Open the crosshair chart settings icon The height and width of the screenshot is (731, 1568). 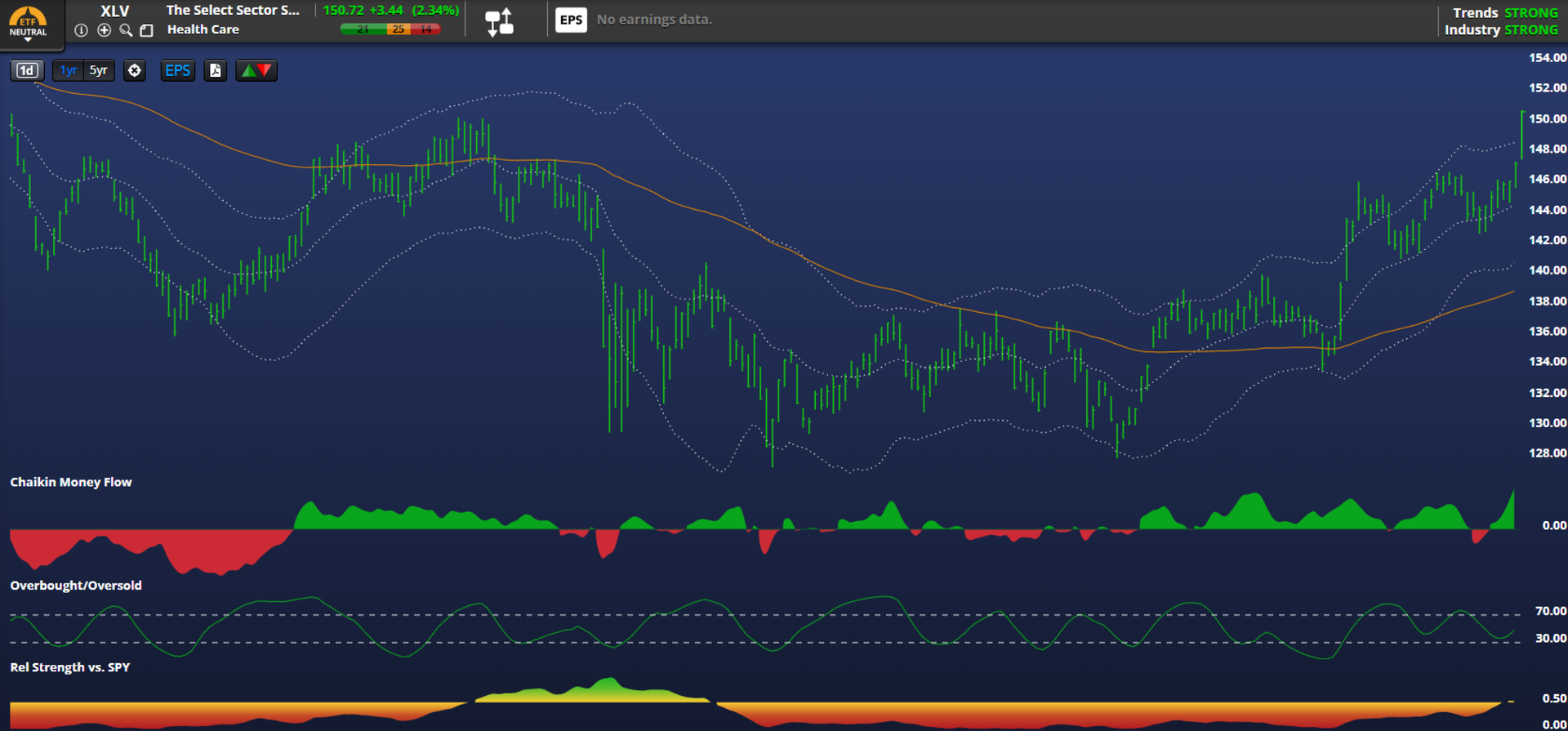(134, 70)
